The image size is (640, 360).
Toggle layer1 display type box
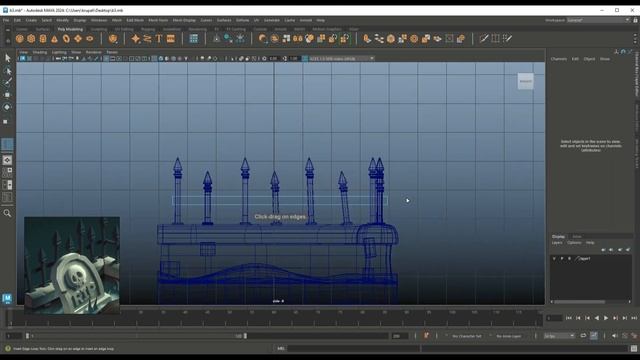click(570, 258)
